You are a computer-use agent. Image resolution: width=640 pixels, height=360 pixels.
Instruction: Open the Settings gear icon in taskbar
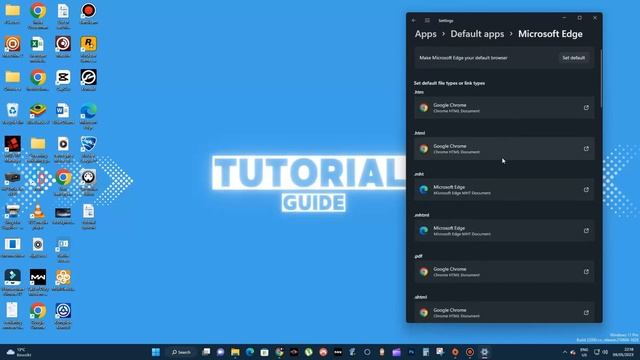coord(484,352)
